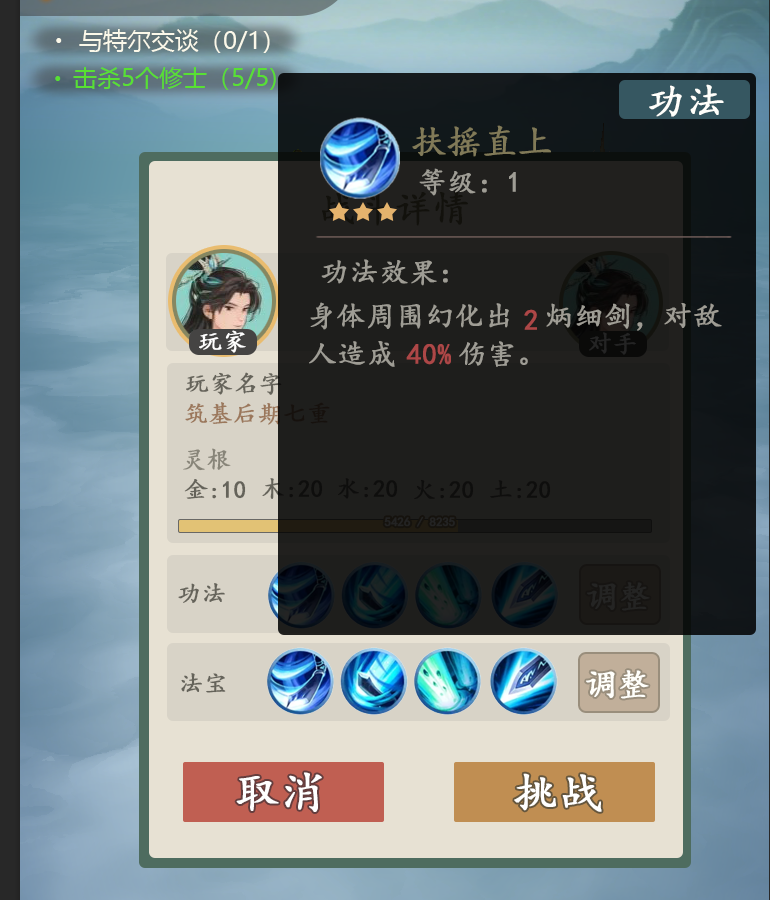Image resolution: width=770 pixels, height=900 pixels.
Task: Click the dimmed 对手 opponent avatar
Action: [x=611, y=303]
